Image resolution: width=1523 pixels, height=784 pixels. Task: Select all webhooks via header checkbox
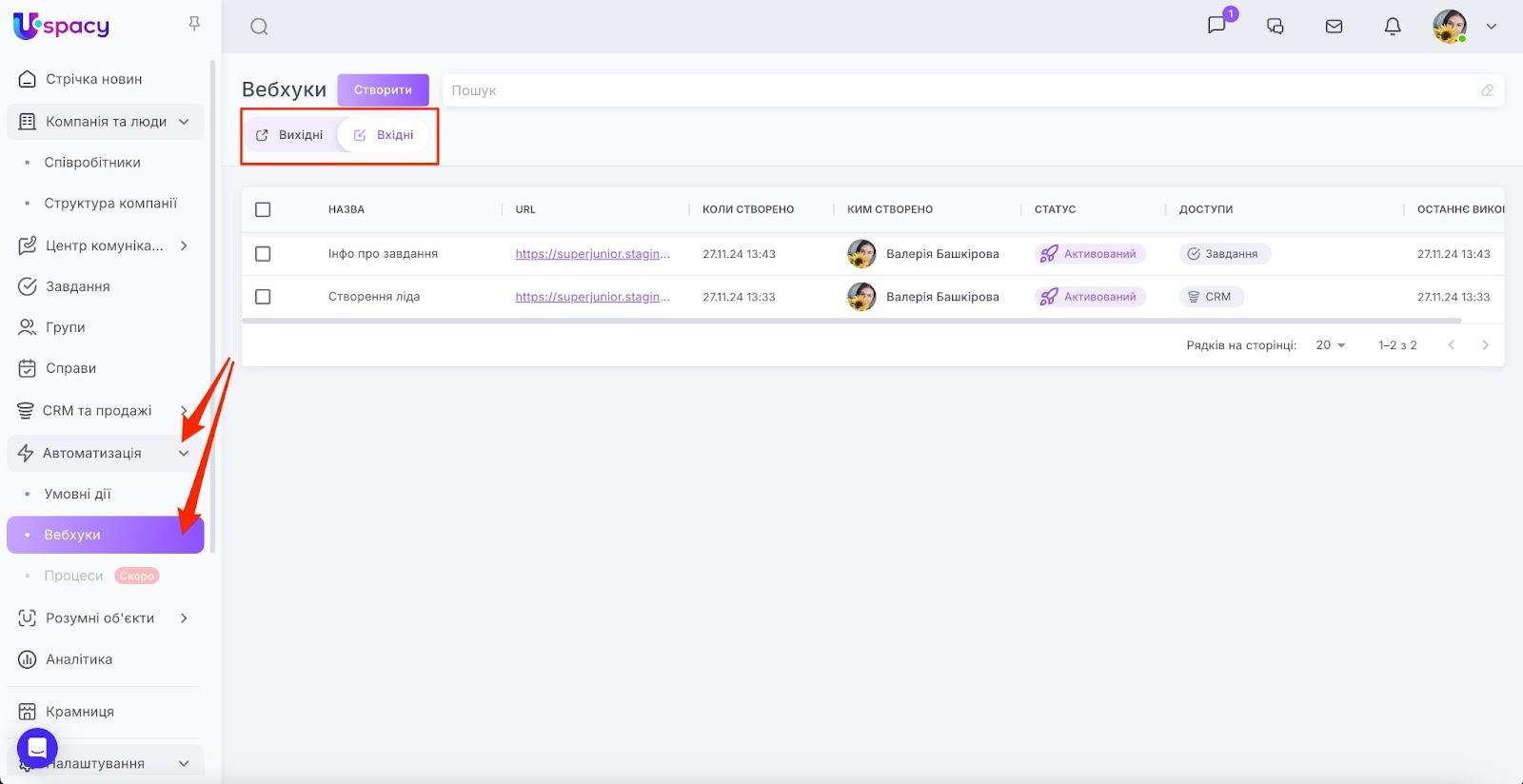[x=263, y=209]
